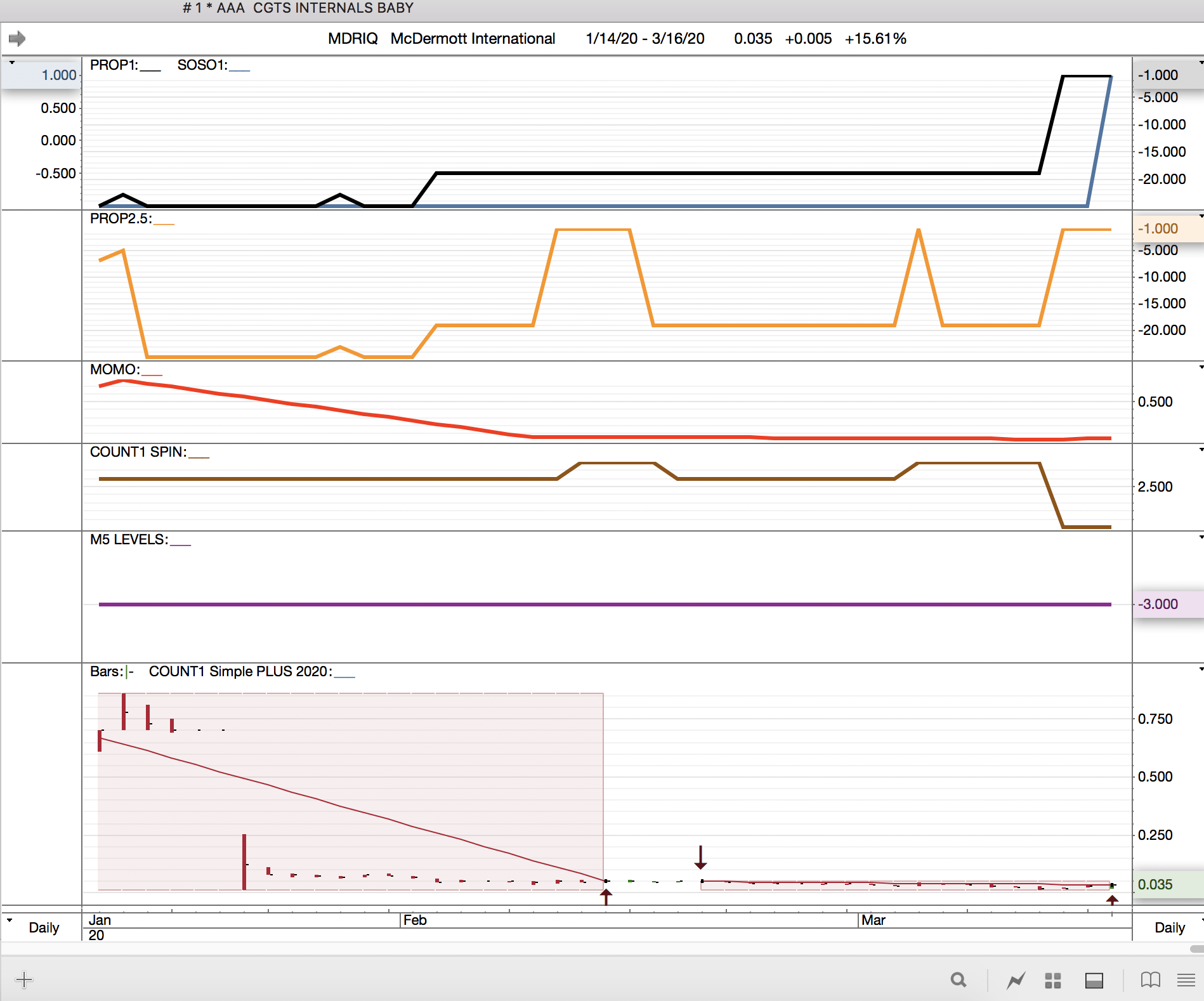
Task: Select the MOMO indicator label
Action: [x=114, y=369]
